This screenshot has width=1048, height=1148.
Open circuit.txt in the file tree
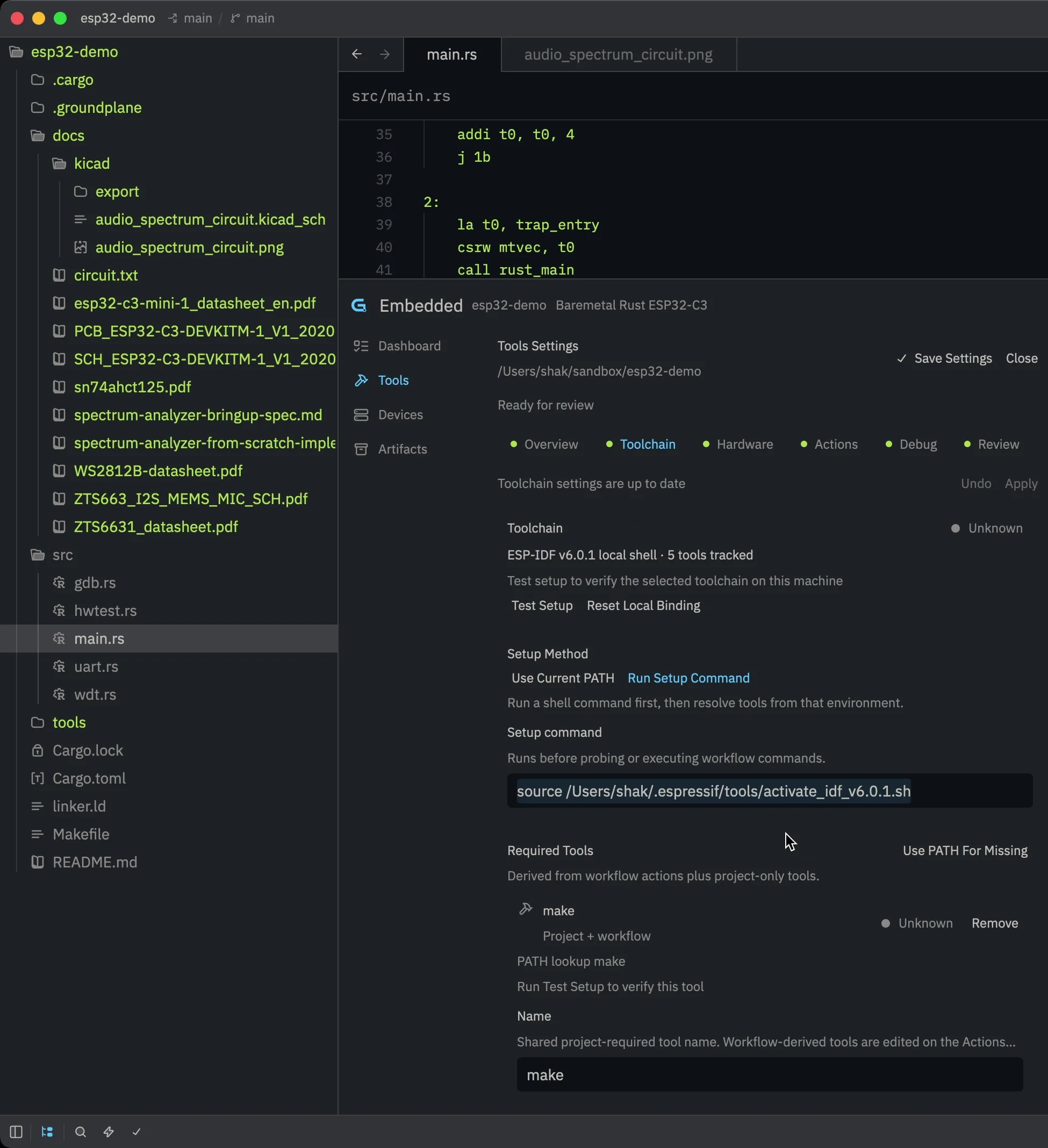[106, 275]
